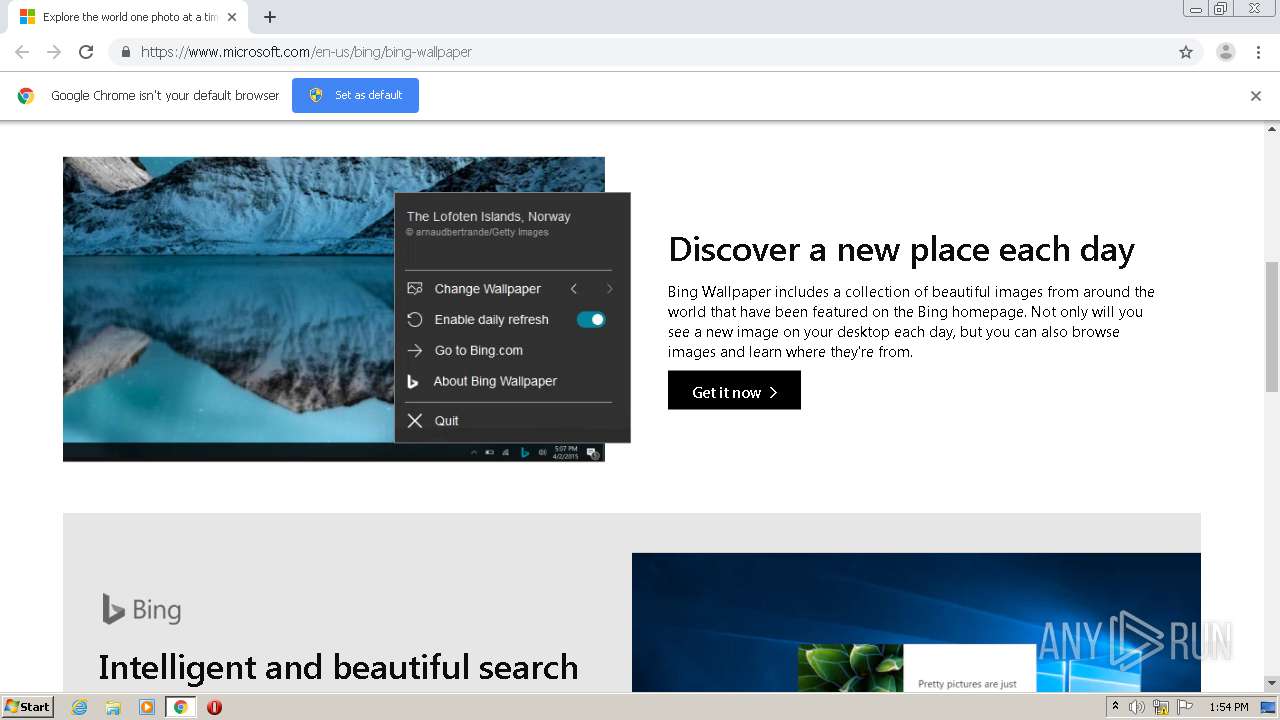The height and width of the screenshot is (720, 1280).
Task: Click the red Opera taskbar icon
Action: [214, 707]
